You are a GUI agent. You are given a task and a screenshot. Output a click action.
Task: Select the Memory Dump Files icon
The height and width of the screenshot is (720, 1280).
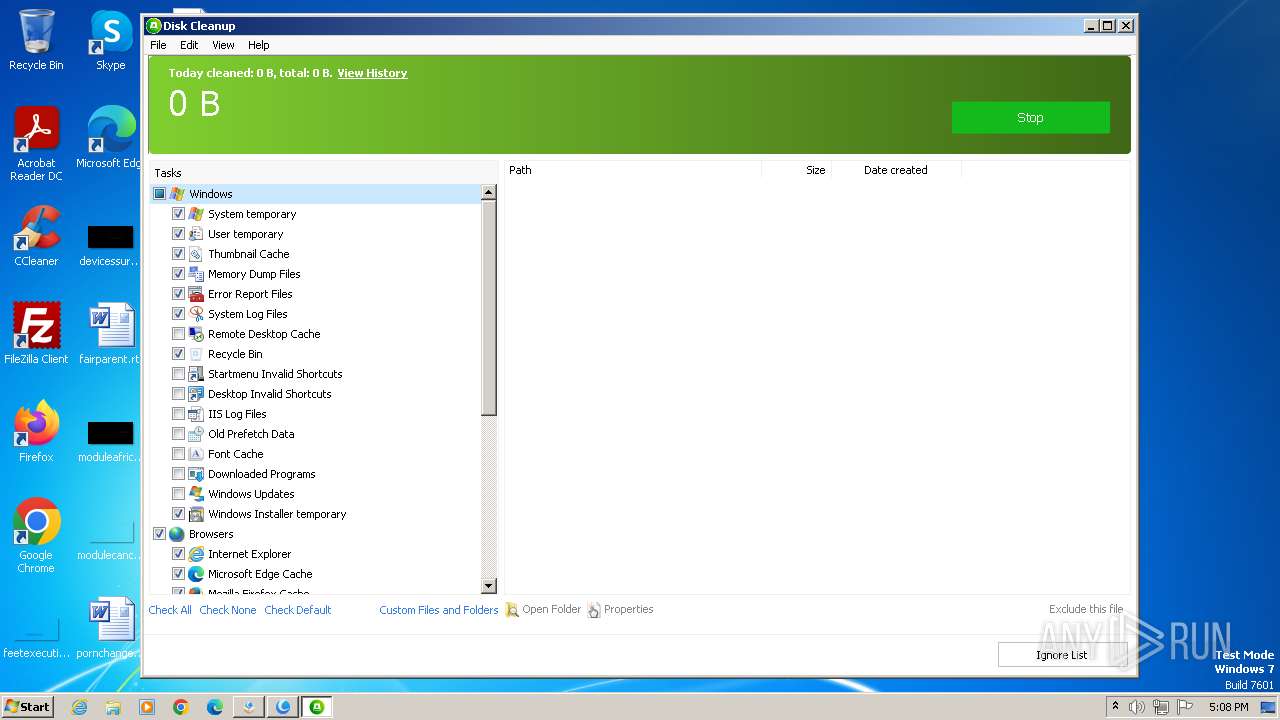196,274
